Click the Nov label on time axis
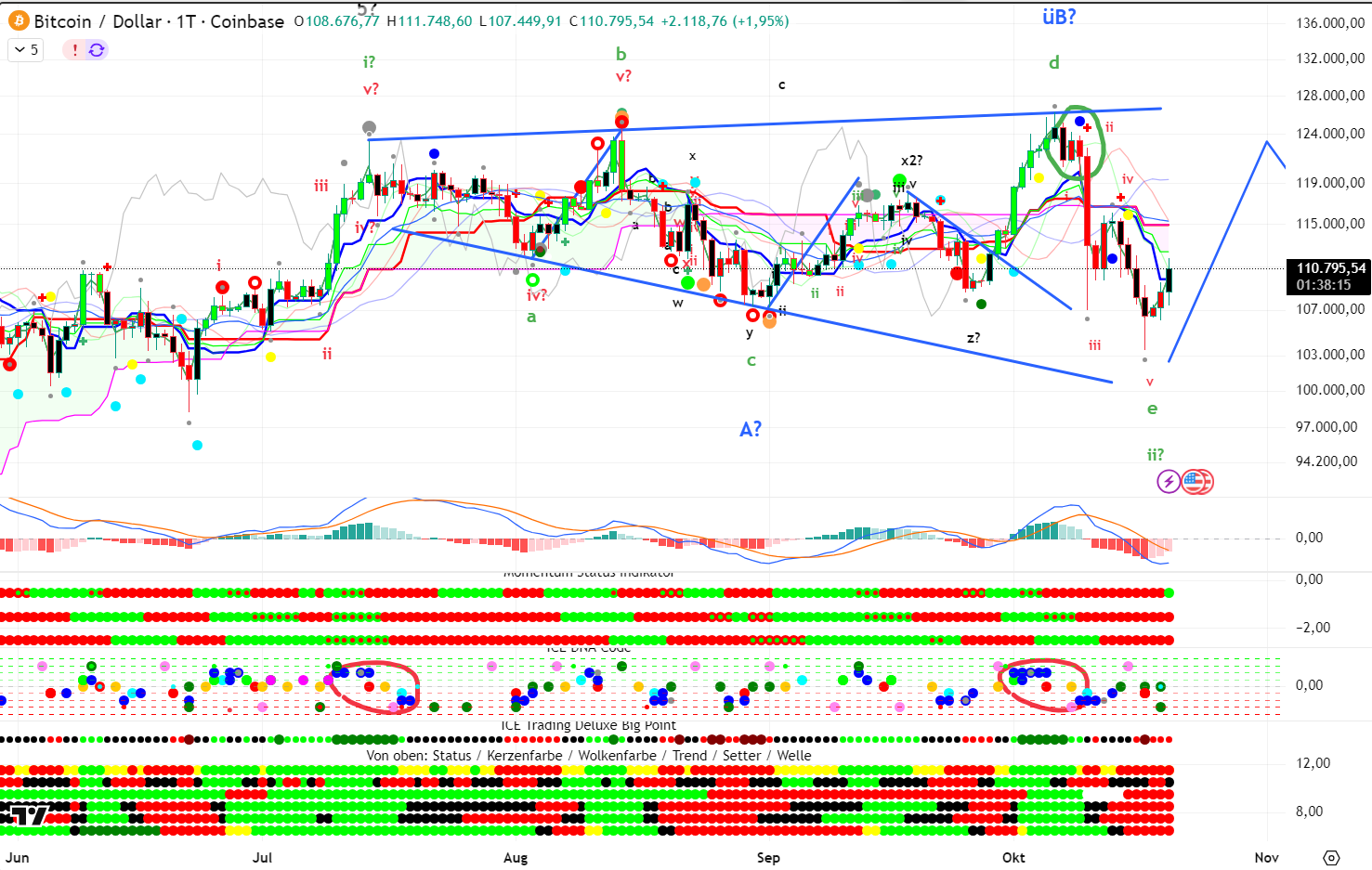This screenshot has width=1372, height=870. click(x=1266, y=857)
